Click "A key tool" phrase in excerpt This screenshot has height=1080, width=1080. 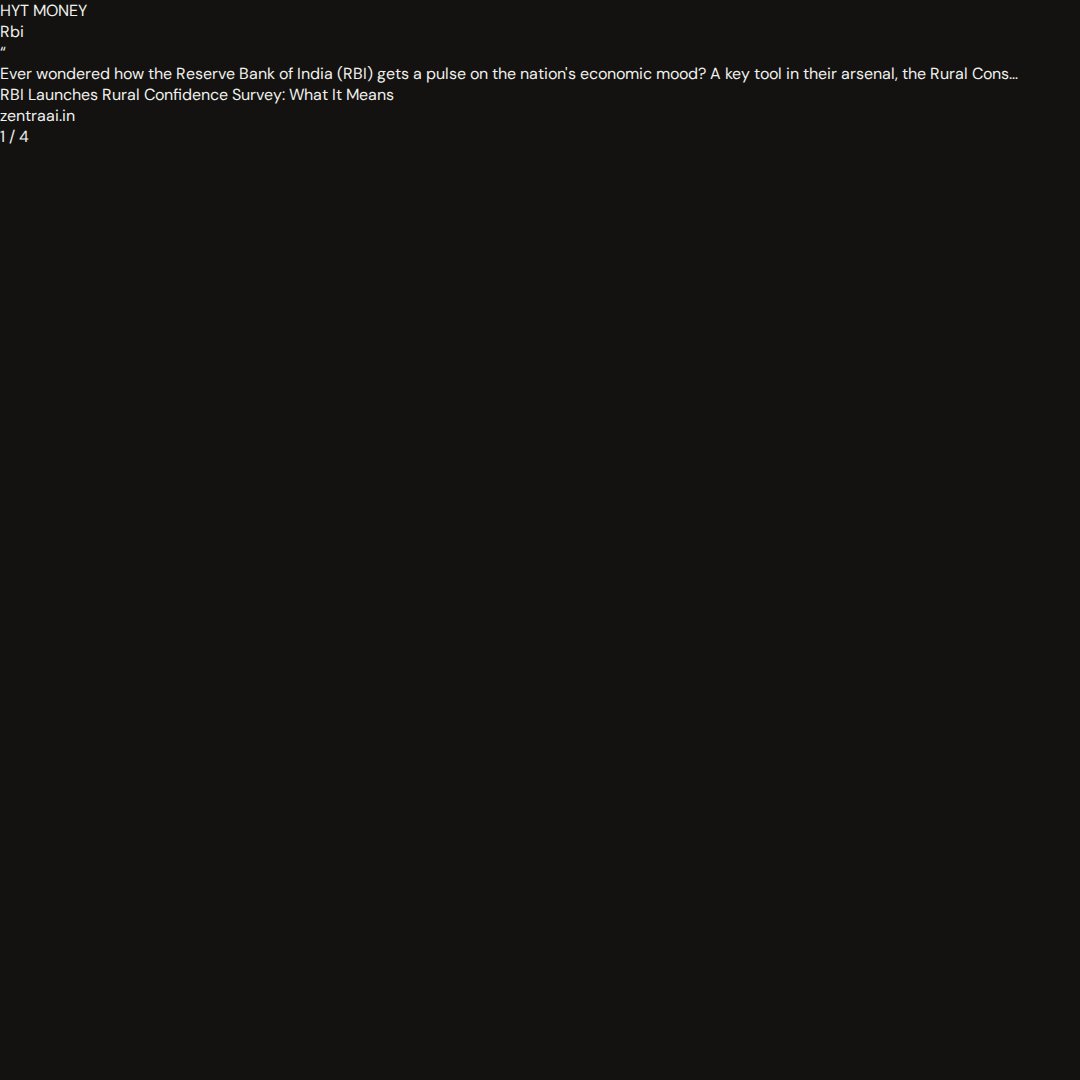[746, 74]
